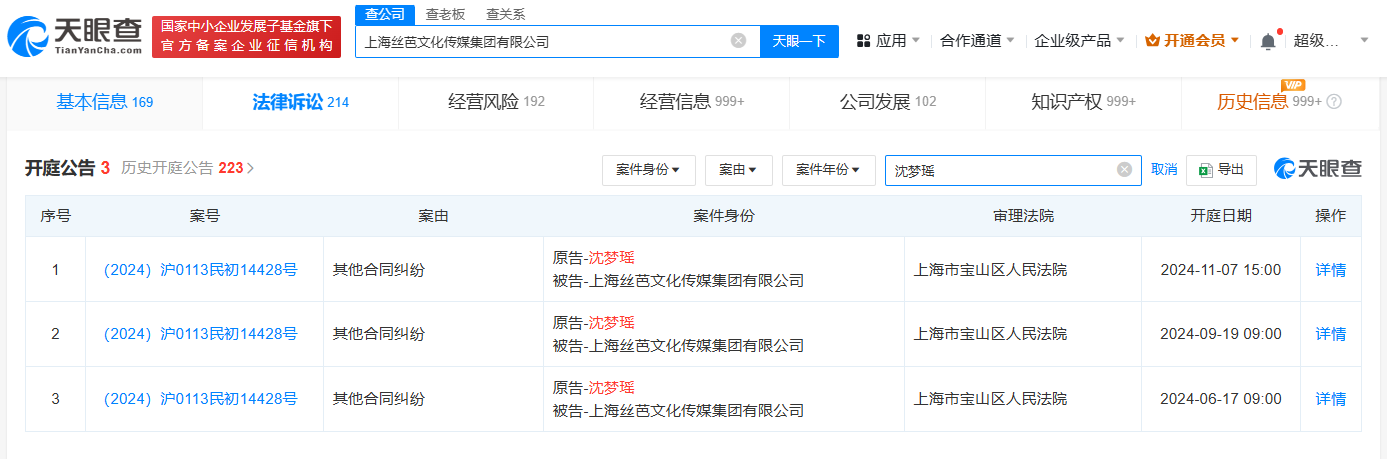Click 其他合同纠纷 in row 2

[x=379, y=334]
